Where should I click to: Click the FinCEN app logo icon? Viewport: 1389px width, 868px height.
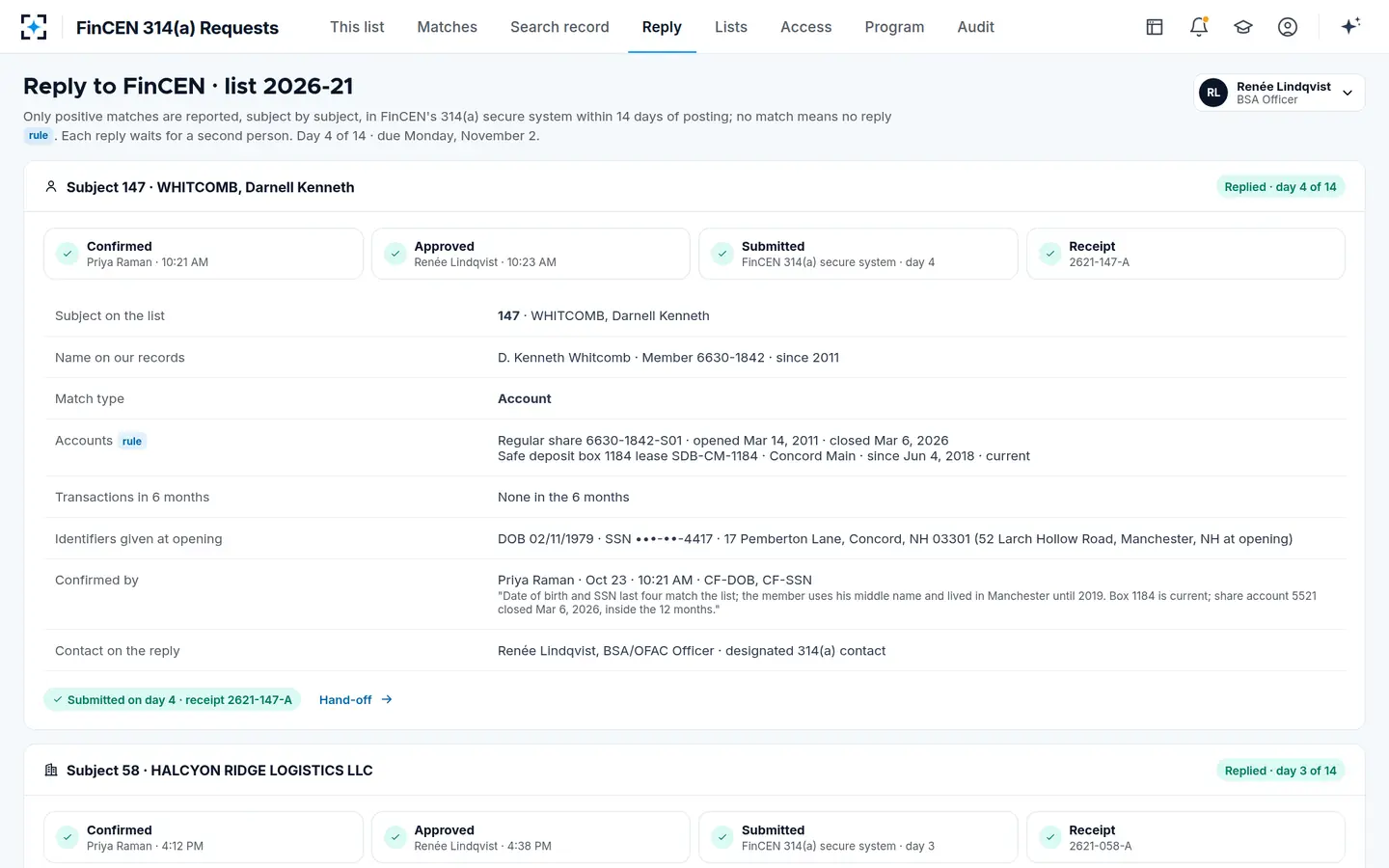tap(34, 27)
